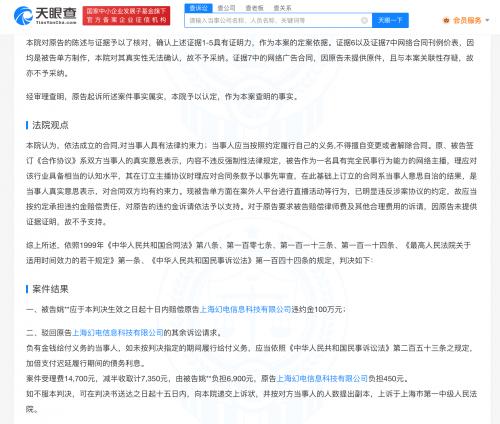The height and width of the screenshot is (424, 500).
Task: Click the text 负担450元
Action: 386,378
